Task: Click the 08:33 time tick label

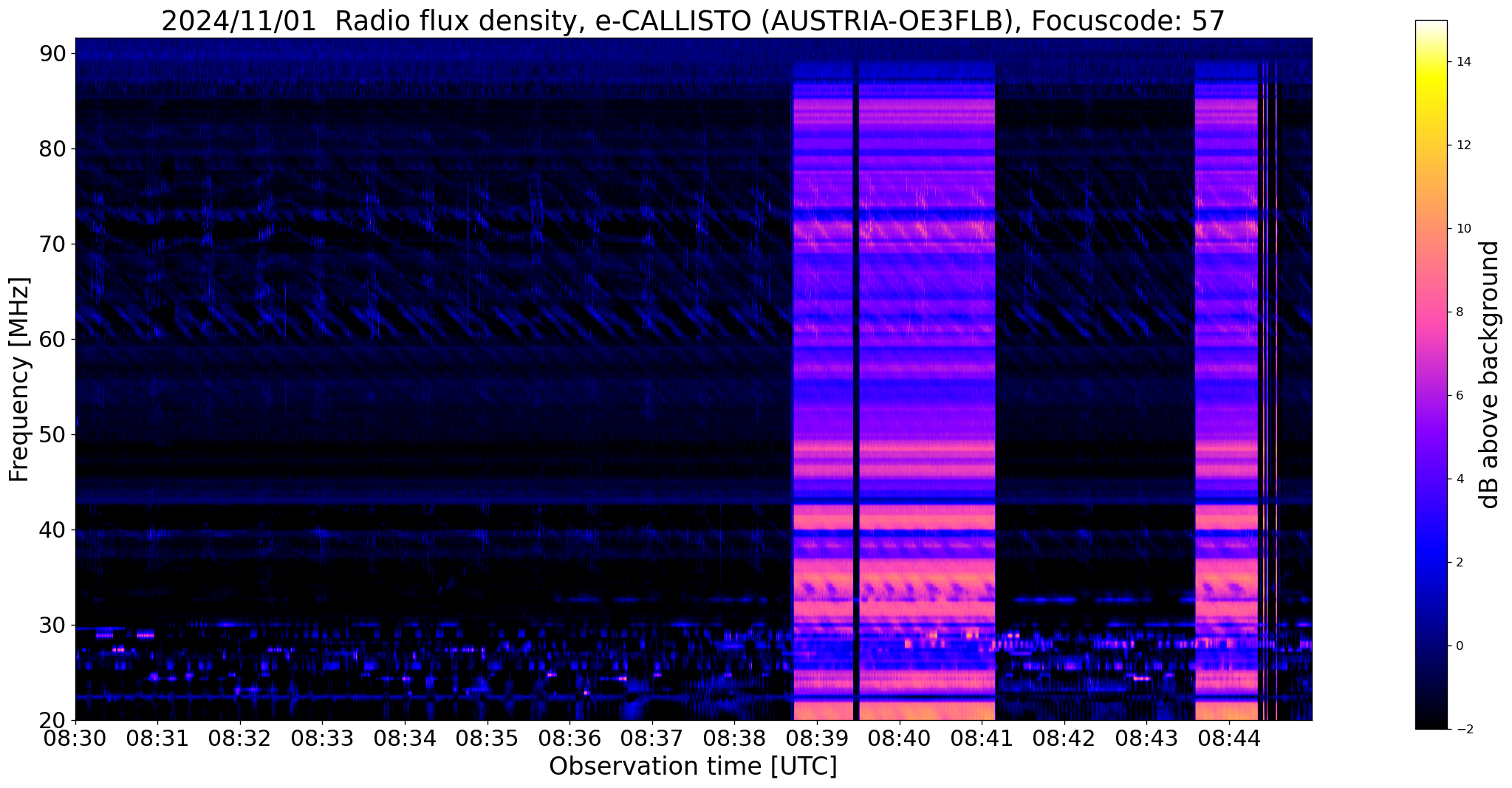Action: 322,739
